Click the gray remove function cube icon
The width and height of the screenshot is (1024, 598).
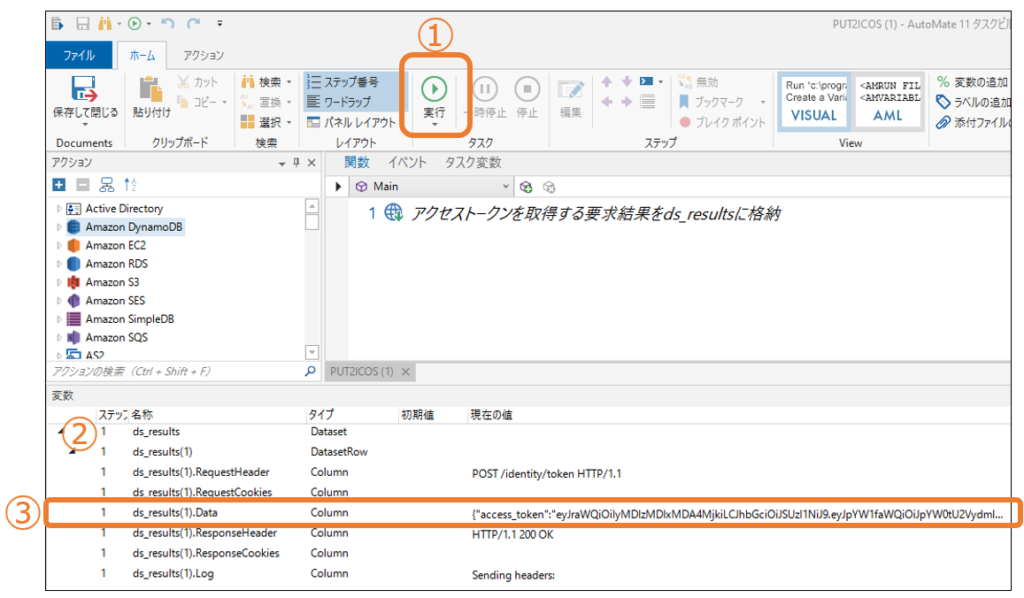click(549, 187)
